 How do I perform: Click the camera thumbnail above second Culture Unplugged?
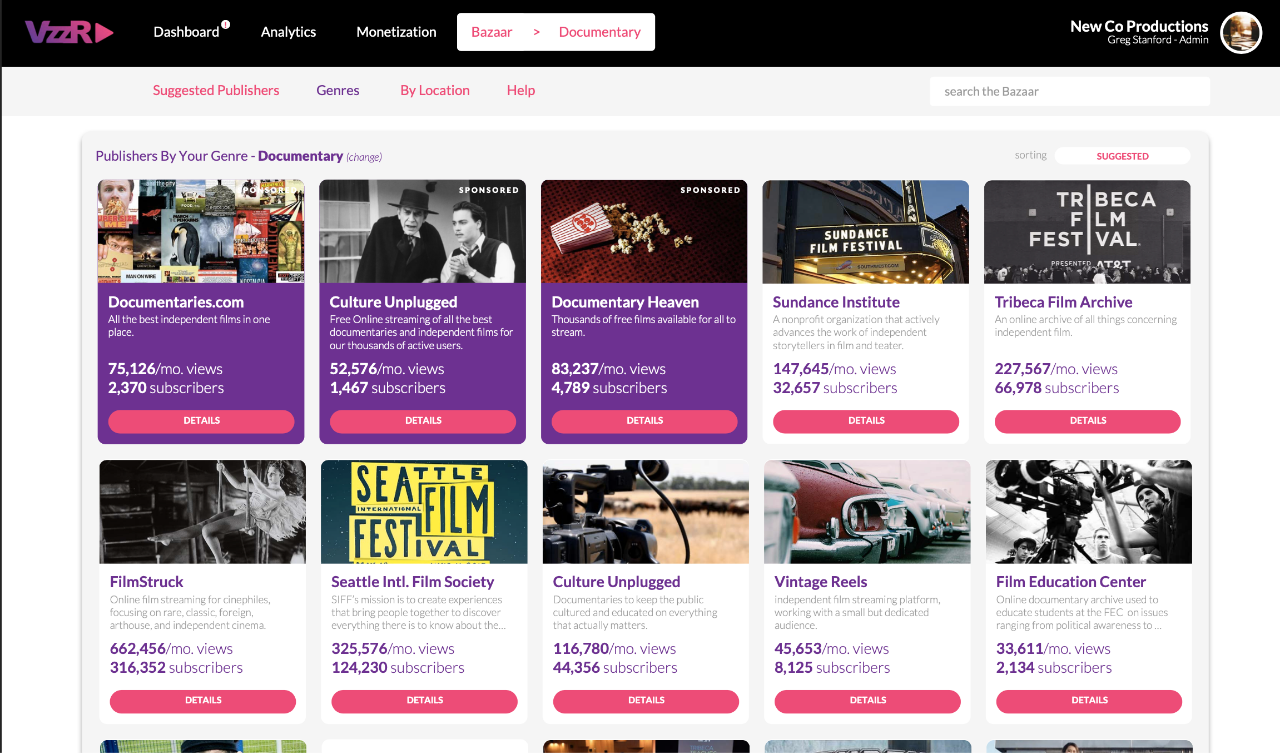click(x=646, y=511)
